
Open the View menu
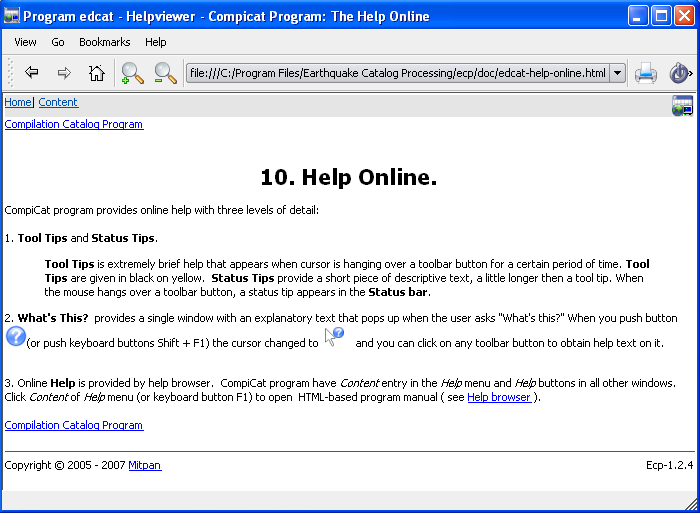[25, 42]
